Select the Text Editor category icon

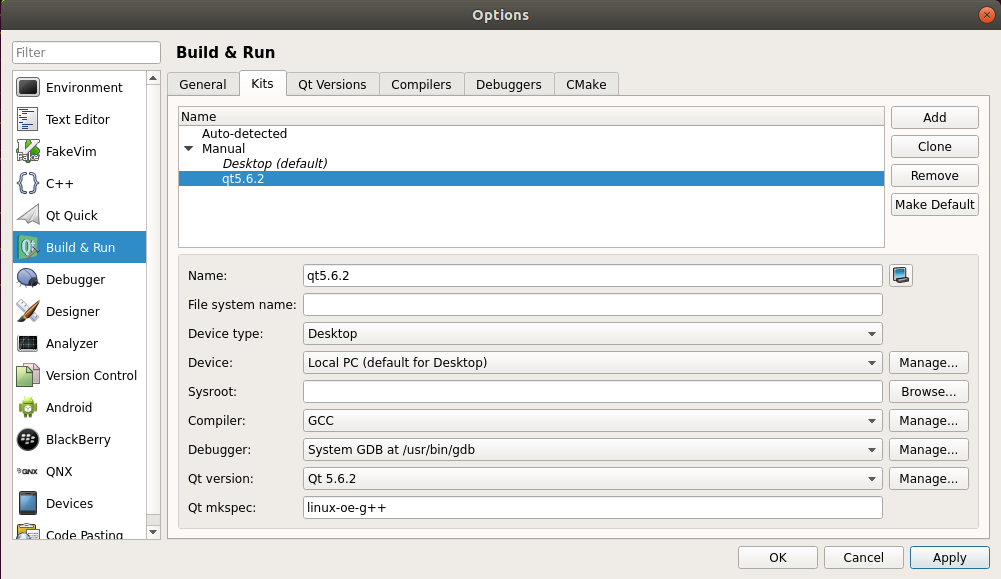pyautogui.click(x=28, y=120)
